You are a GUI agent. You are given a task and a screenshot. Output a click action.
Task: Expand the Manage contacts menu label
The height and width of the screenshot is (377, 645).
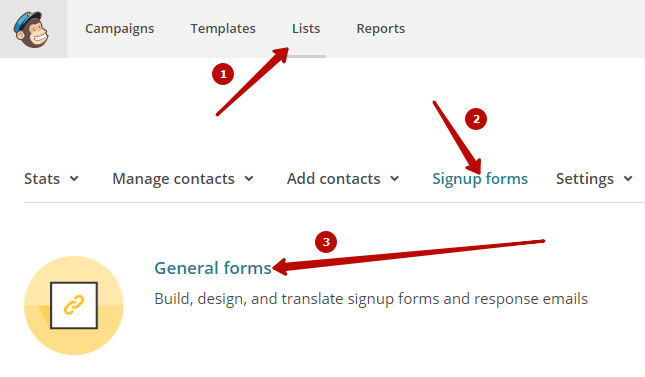coord(174,179)
